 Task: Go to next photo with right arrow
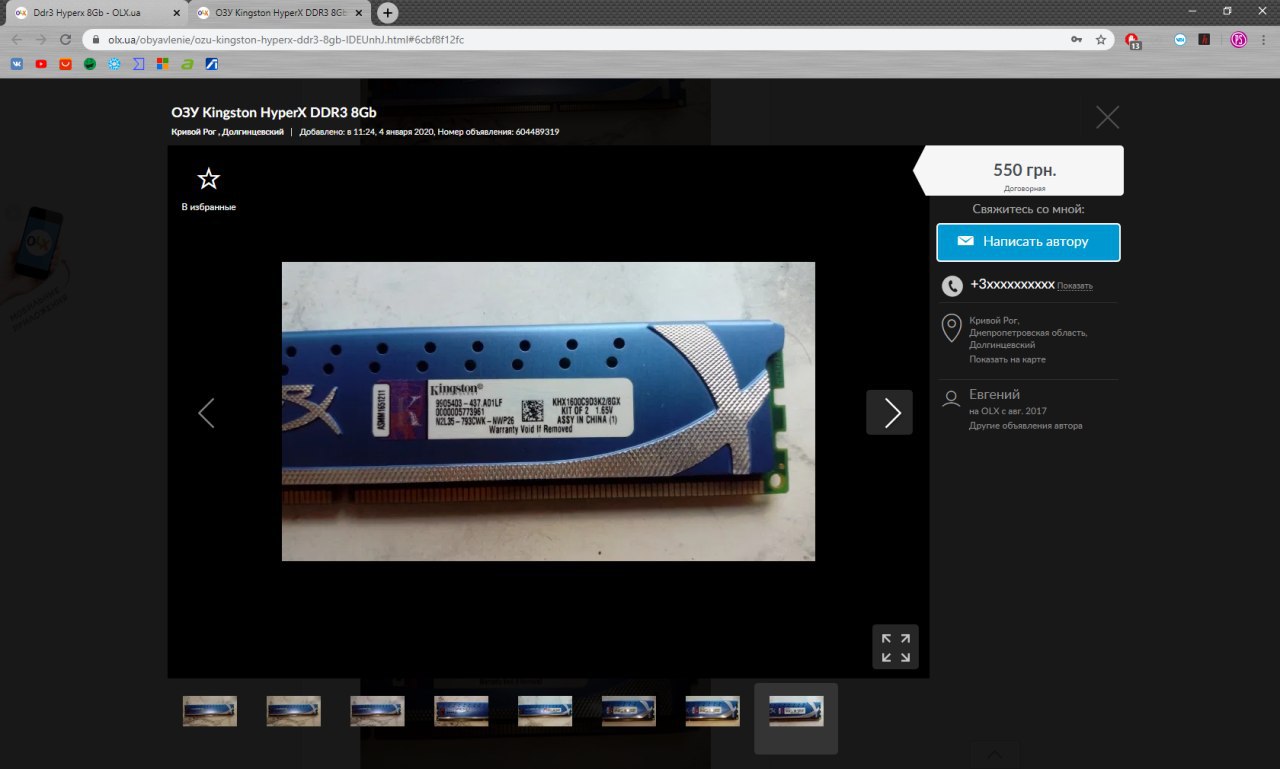coord(889,412)
